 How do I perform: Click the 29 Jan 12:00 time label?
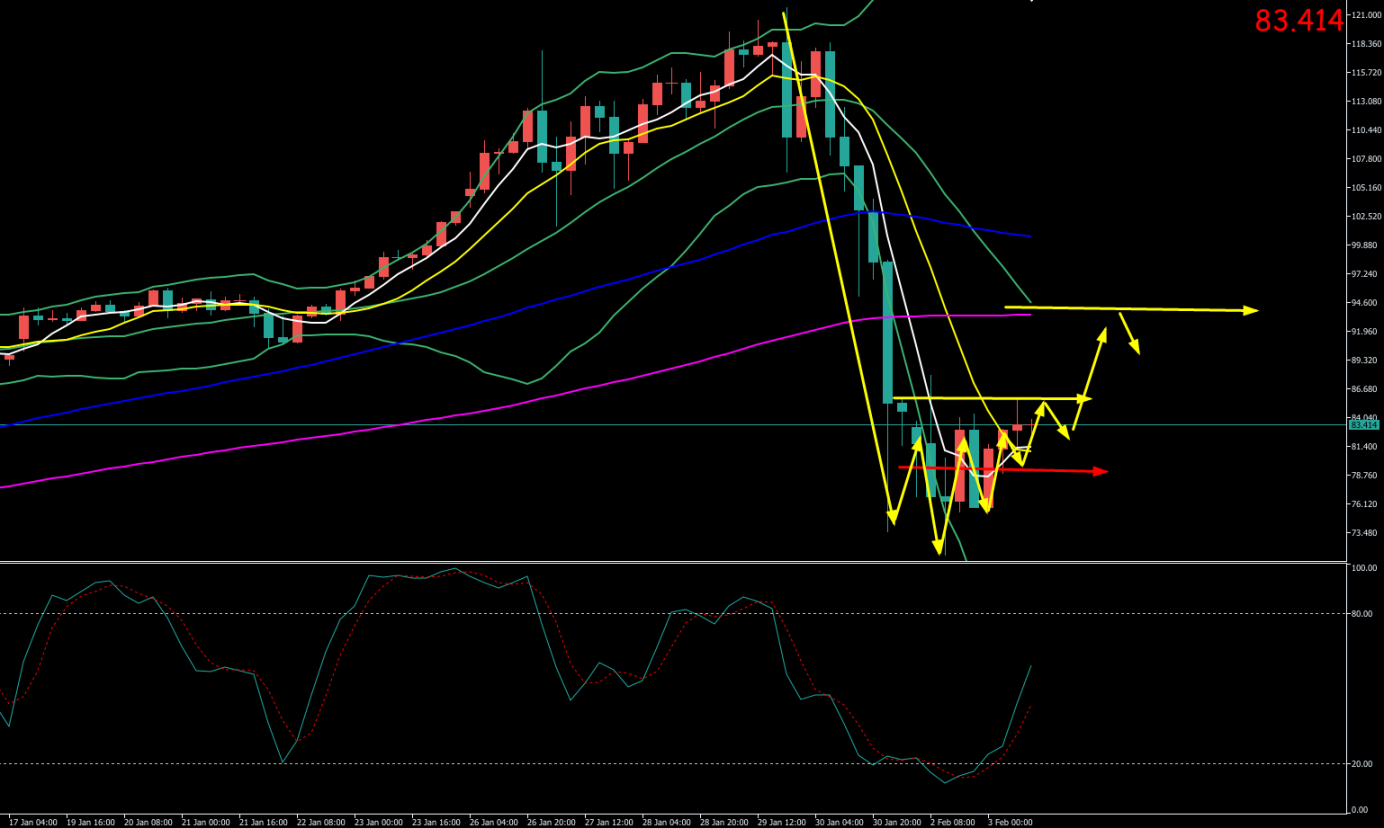coord(780,821)
